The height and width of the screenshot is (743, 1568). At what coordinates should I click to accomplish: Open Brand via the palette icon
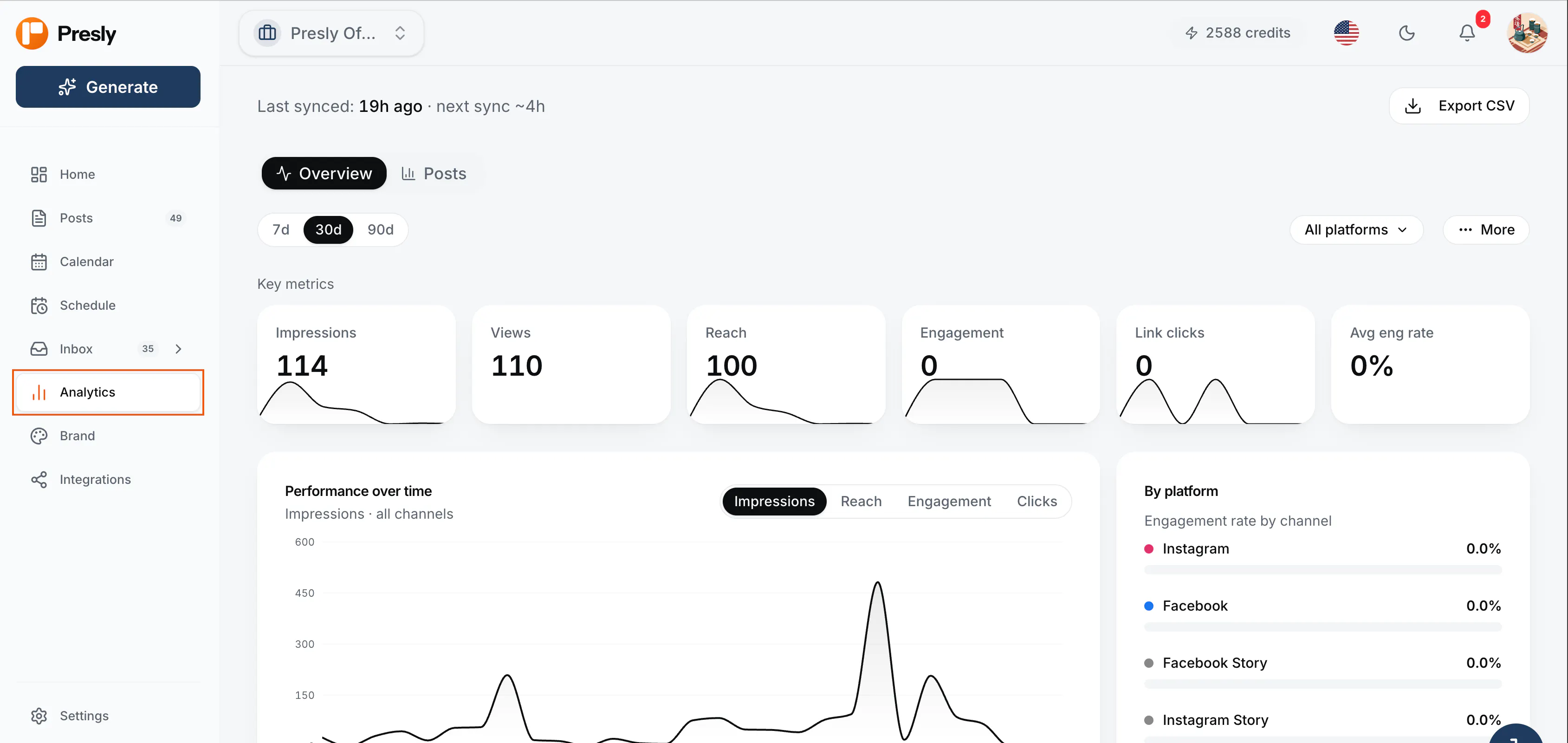point(39,436)
